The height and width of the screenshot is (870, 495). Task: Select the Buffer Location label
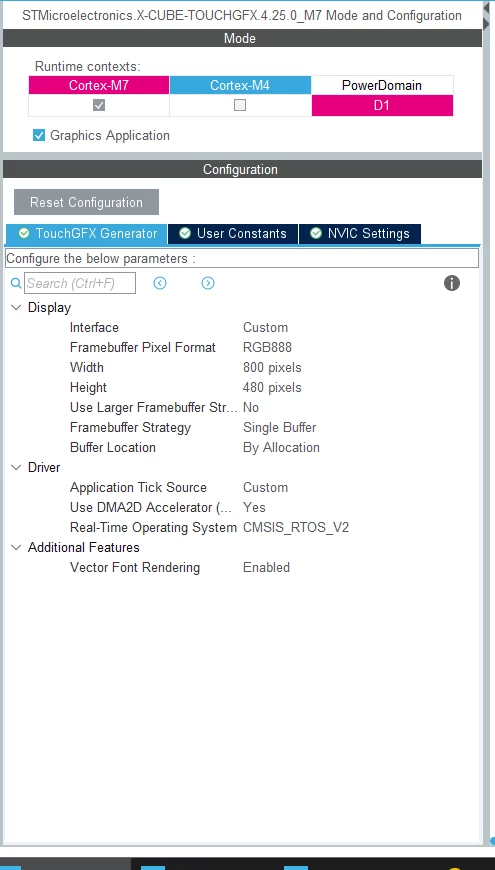click(x=113, y=447)
